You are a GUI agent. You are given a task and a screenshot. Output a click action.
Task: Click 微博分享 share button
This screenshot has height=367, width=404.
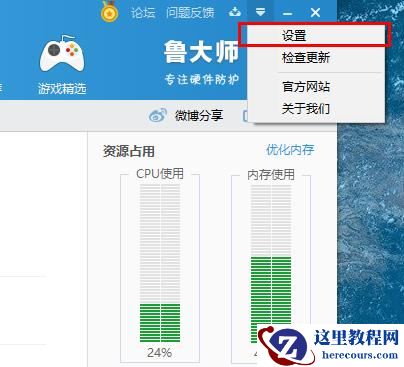tap(199, 116)
